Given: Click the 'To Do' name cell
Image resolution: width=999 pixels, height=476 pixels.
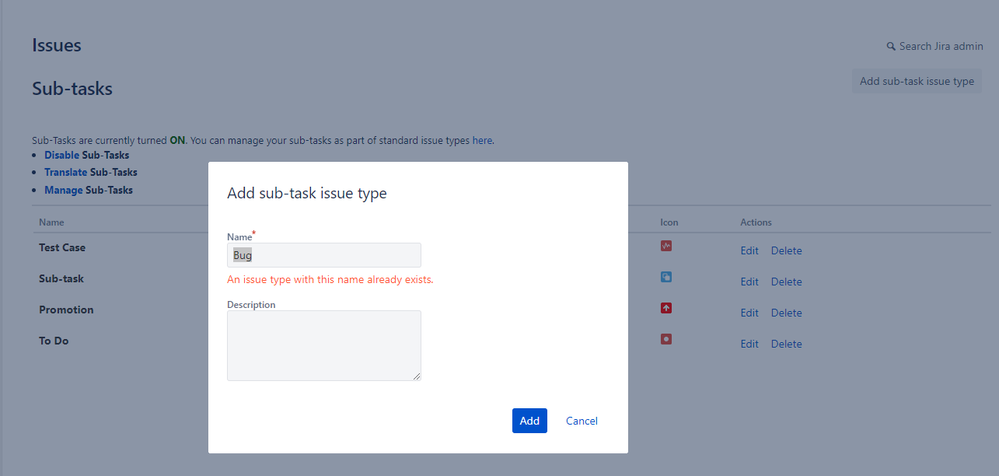Looking at the screenshot, I should (x=54, y=341).
